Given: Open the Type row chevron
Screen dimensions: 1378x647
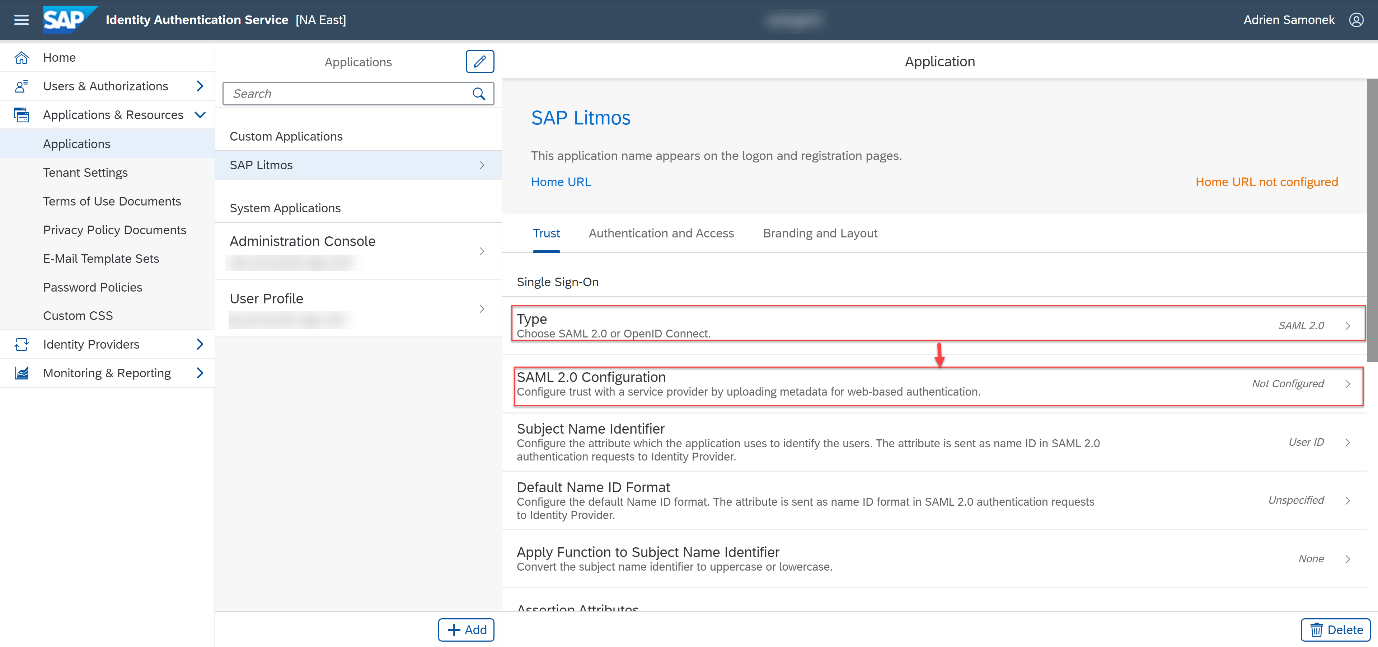Looking at the screenshot, I should [1348, 326].
